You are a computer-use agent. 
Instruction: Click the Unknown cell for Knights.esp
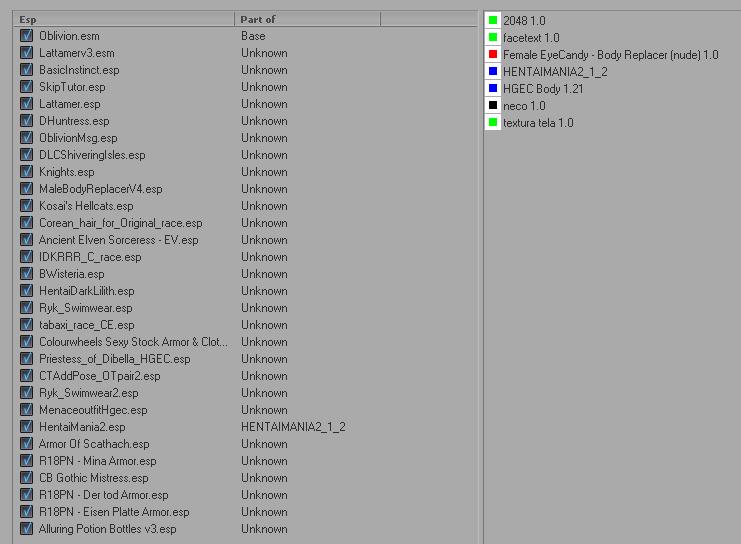[264, 172]
